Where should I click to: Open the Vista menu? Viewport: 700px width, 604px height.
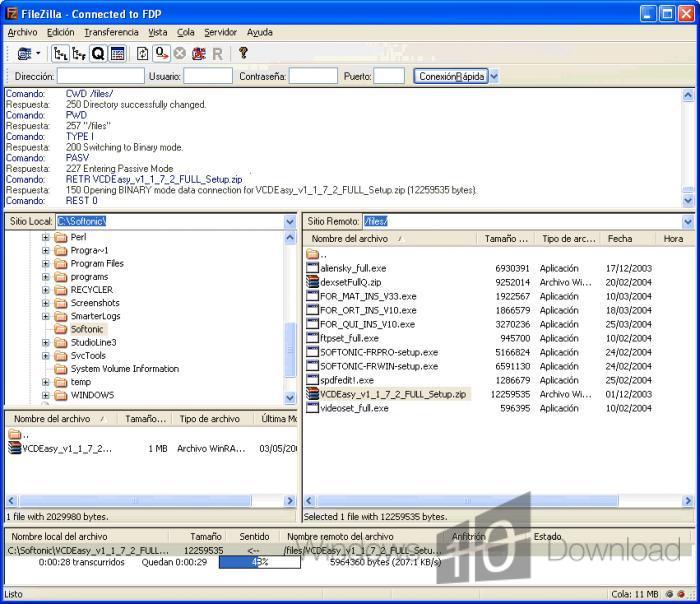click(158, 32)
